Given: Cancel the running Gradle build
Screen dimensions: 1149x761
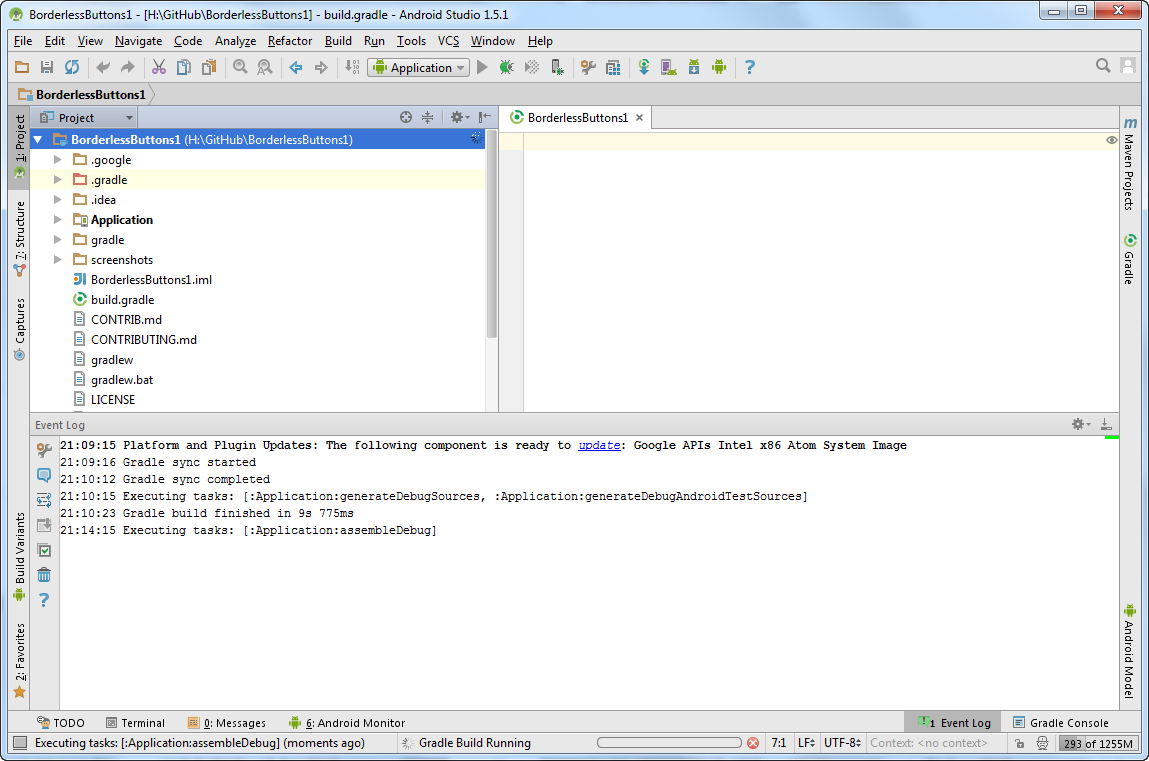Looking at the screenshot, I should (752, 743).
